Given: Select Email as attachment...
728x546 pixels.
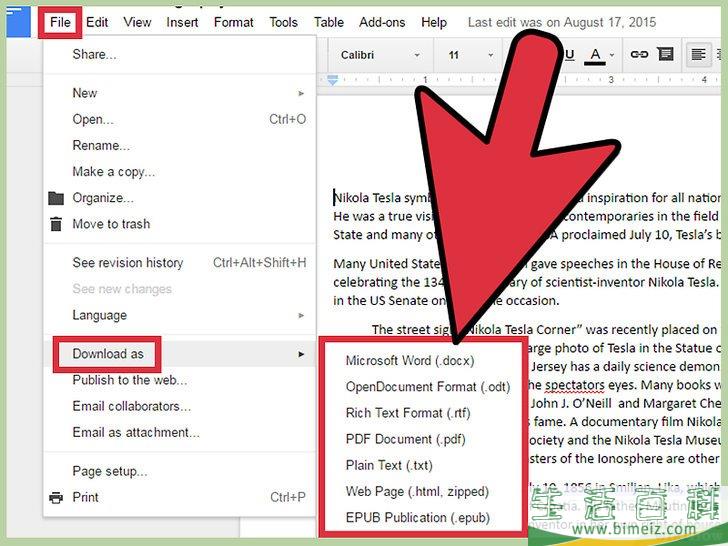Looking at the screenshot, I should pos(179,433).
